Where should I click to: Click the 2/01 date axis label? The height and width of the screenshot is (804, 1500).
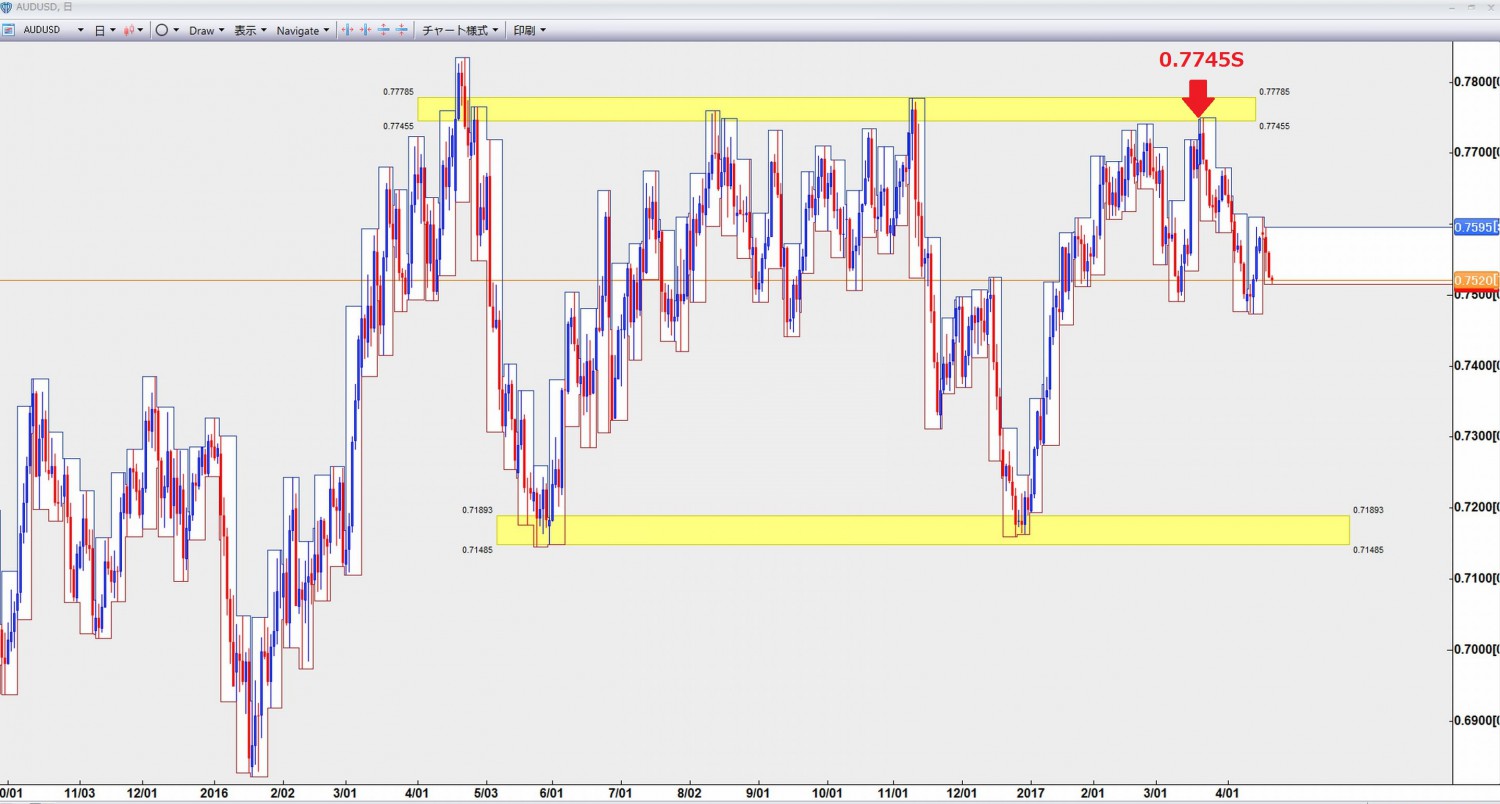(x=1093, y=791)
